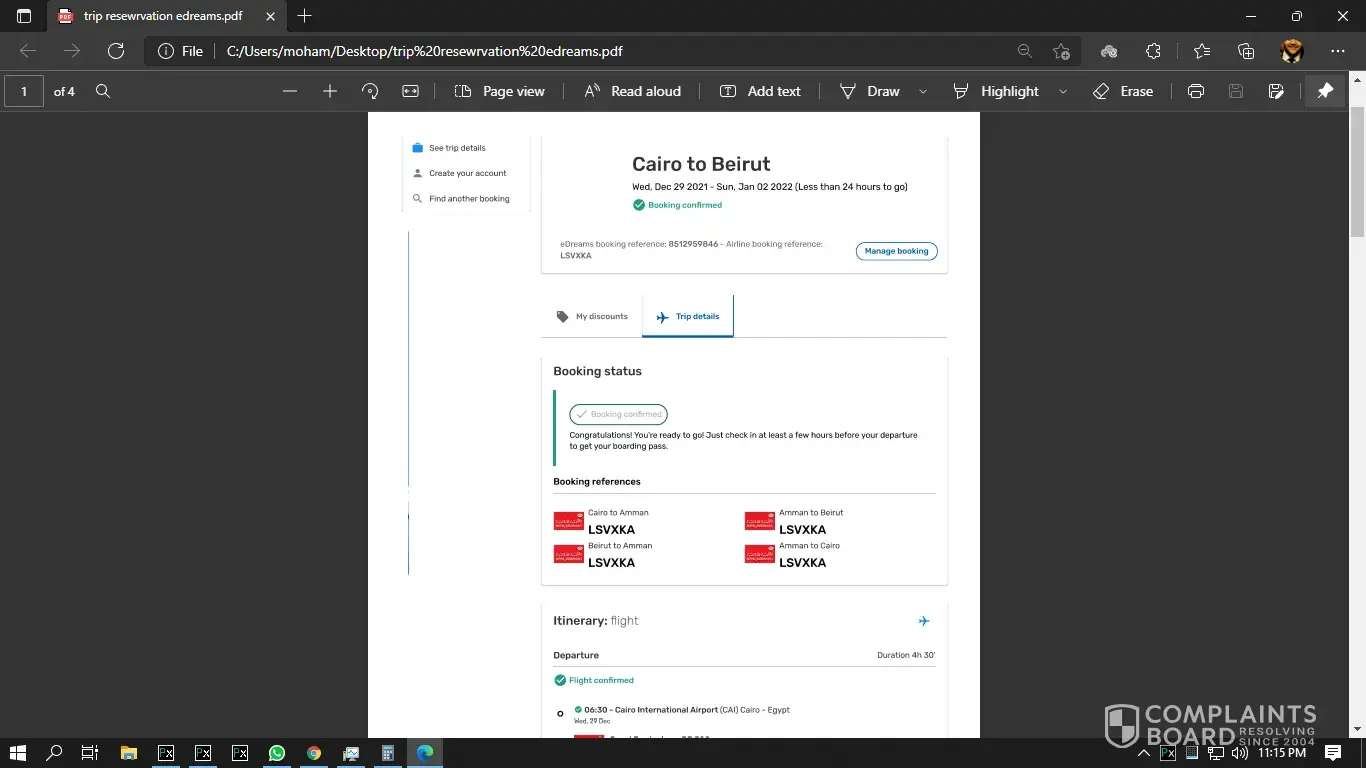Click the Rotate page icon

coord(370,91)
